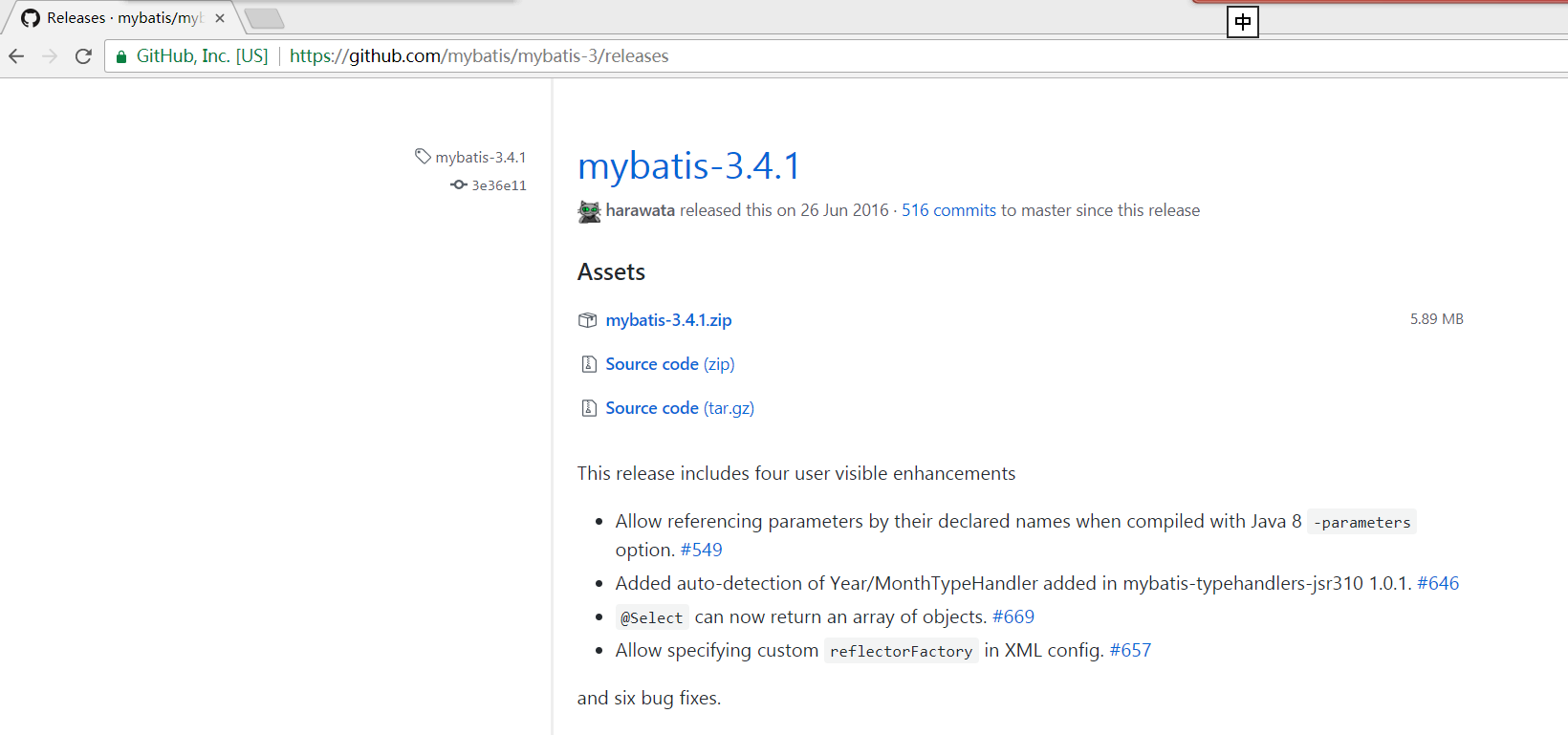Viewport: 1568px width, 735px height.
Task: Click 'This release includes four user visible enhancements'
Action: pyautogui.click(x=796, y=474)
